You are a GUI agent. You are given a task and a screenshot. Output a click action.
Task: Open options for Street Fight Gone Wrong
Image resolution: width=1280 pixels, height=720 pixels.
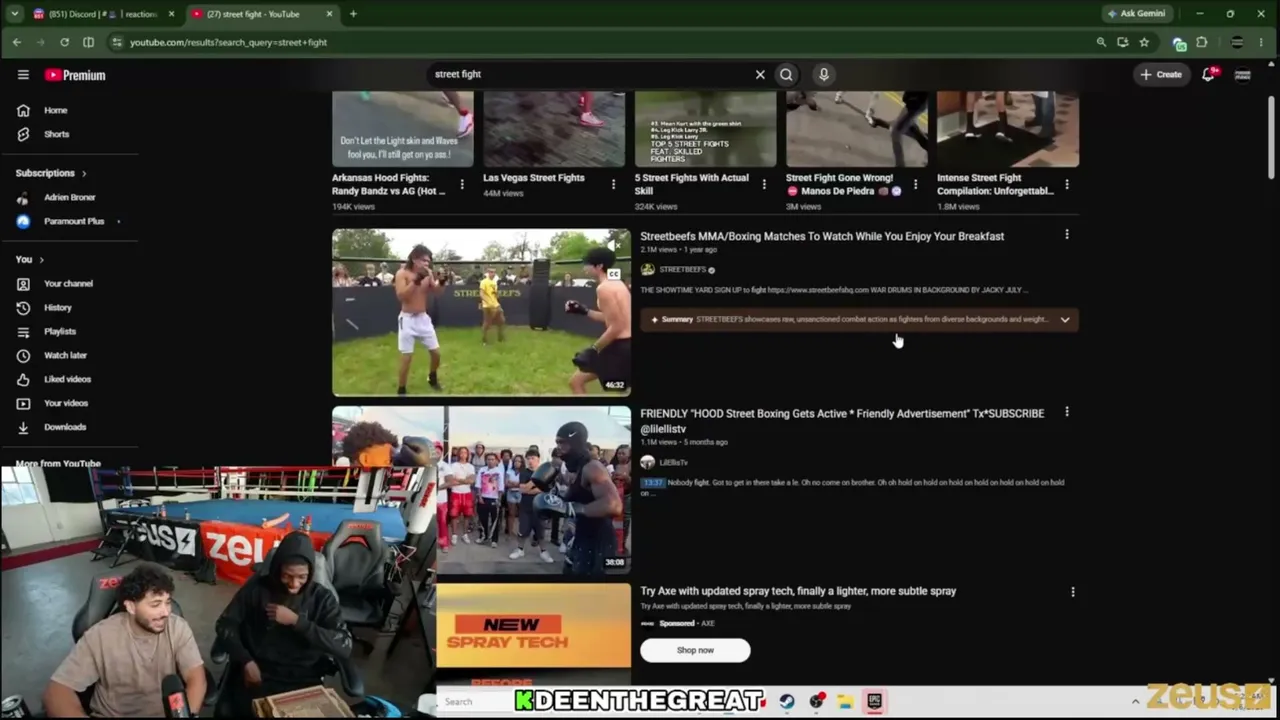click(x=915, y=184)
